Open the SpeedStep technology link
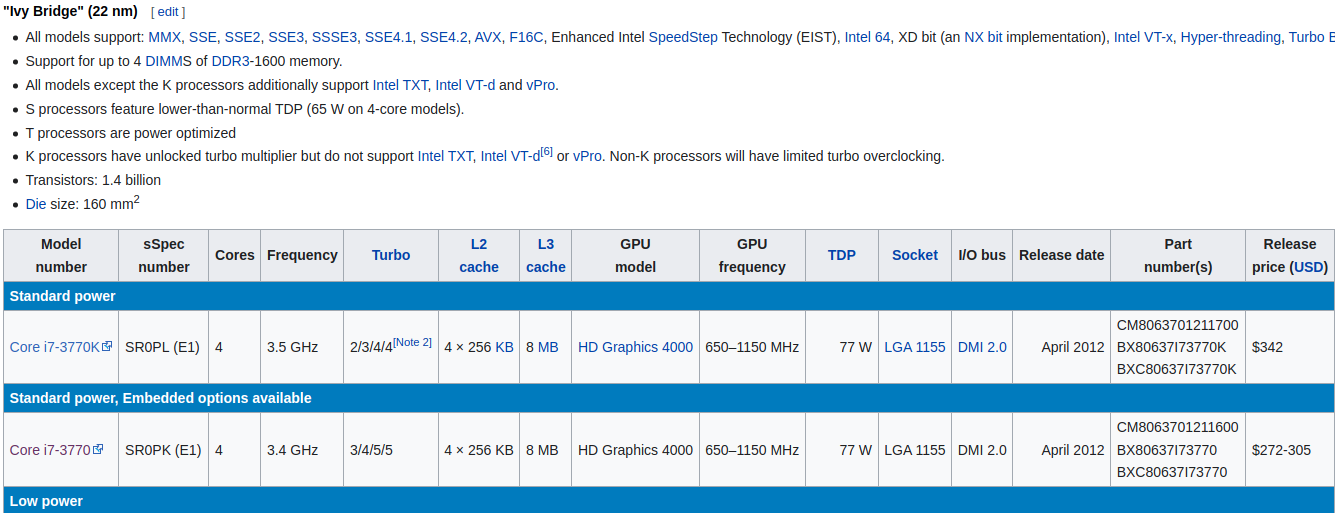1335x513 pixels. pos(683,37)
